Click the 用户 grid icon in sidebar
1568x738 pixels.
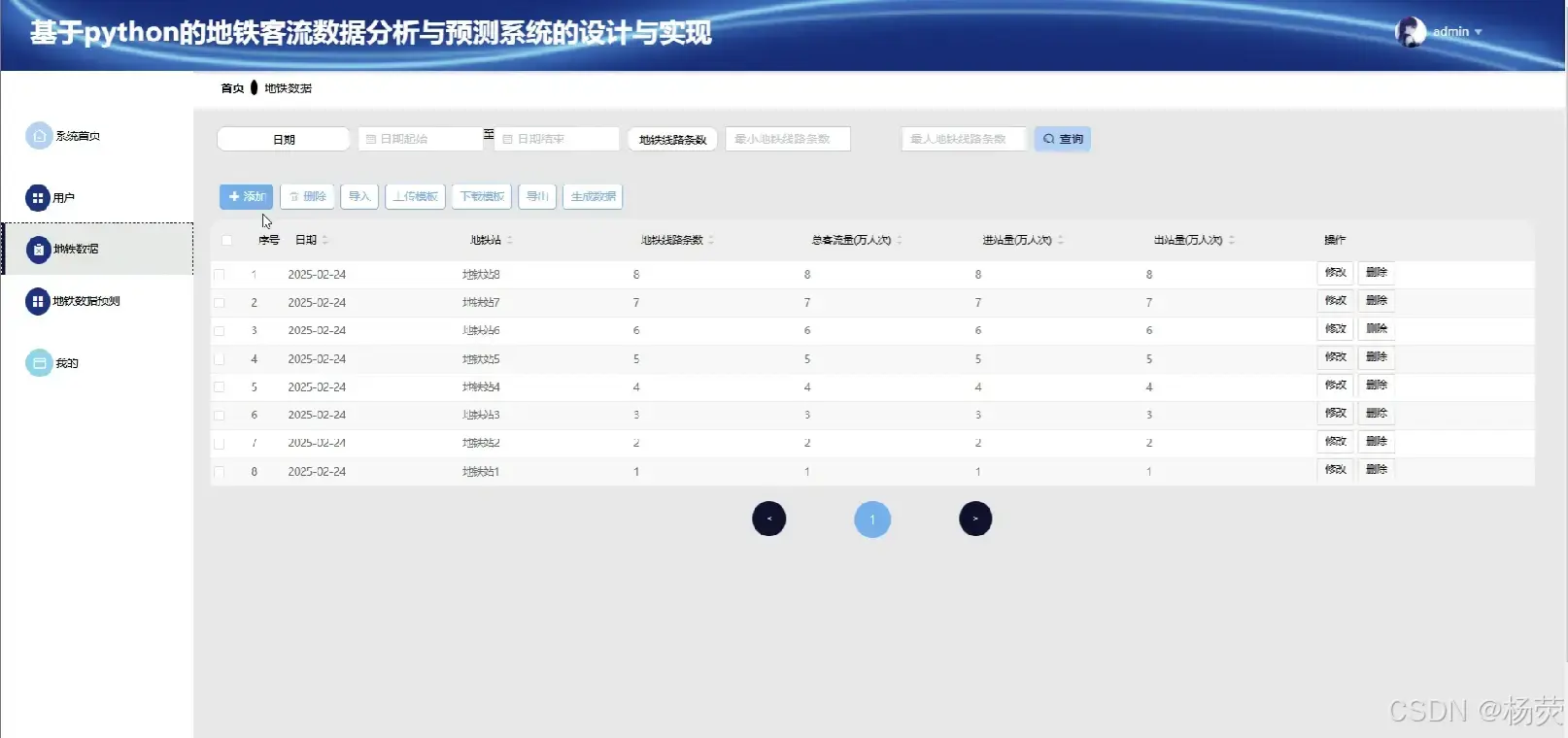(37, 198)
